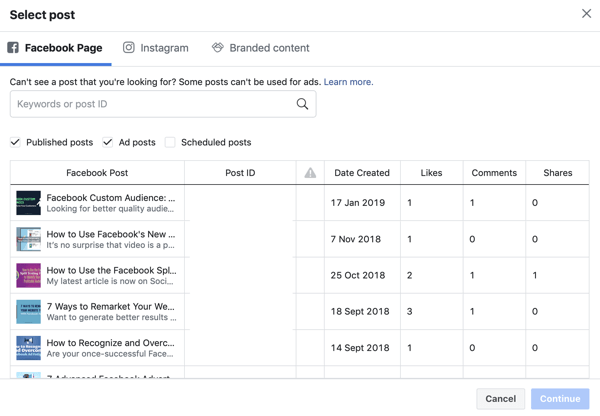This screenshot has height=416, width=600.
Task: Click the date 7 Nov 2018
Action: 355,239
